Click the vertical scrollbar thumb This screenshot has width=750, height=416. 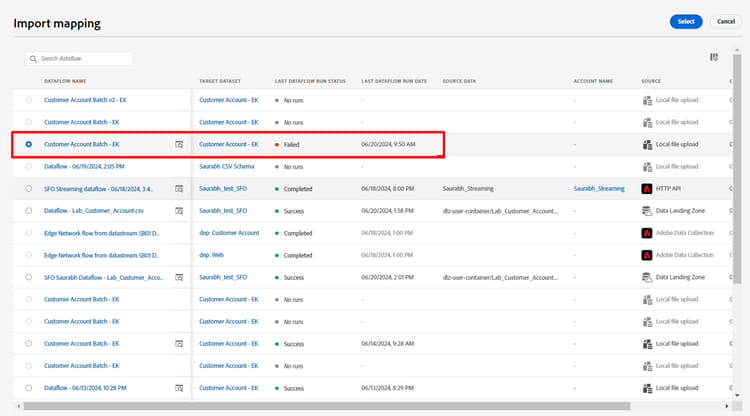(x=737, y=170)
